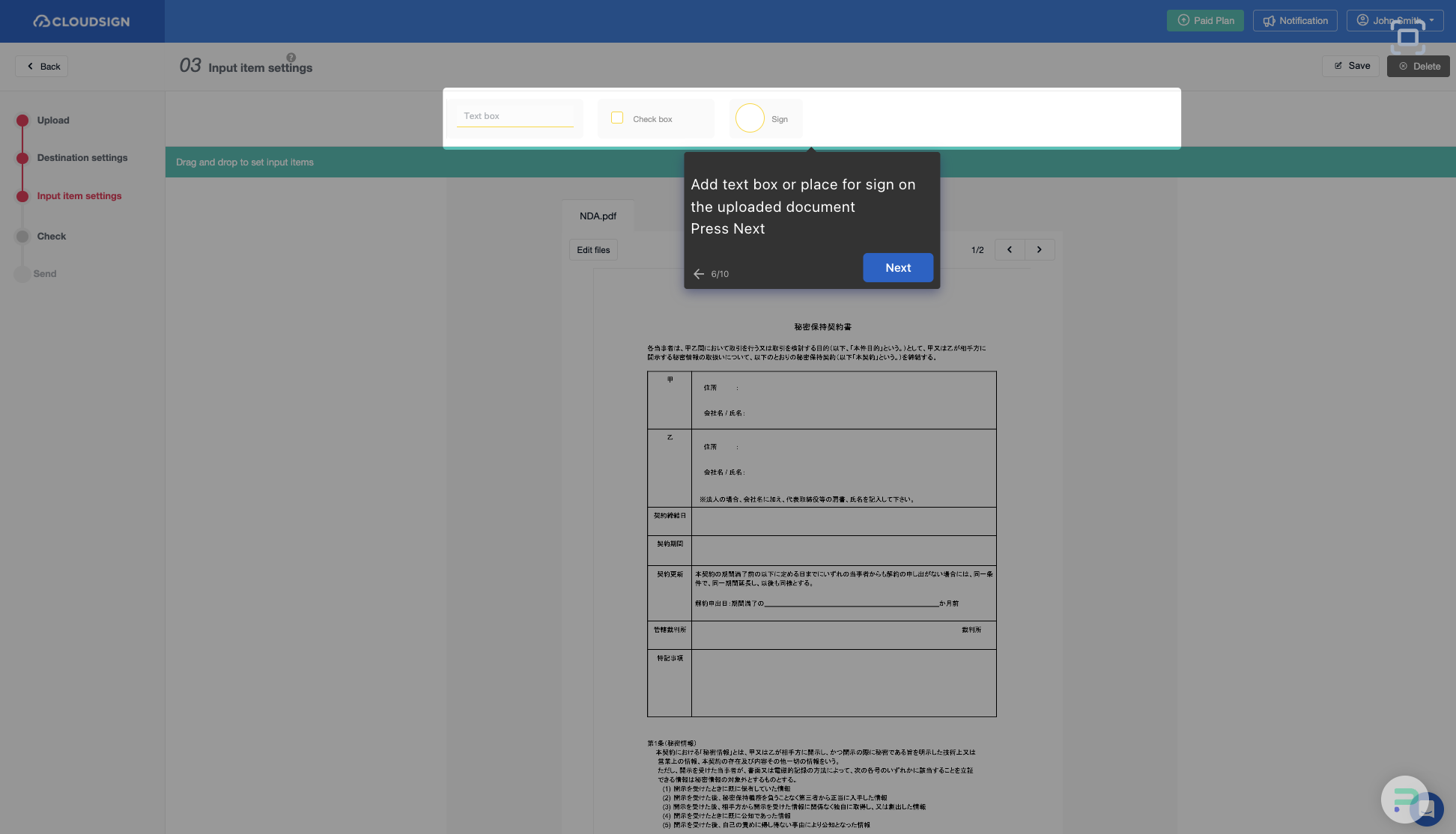Select the Sign placement tool

(x=749, y=118)
